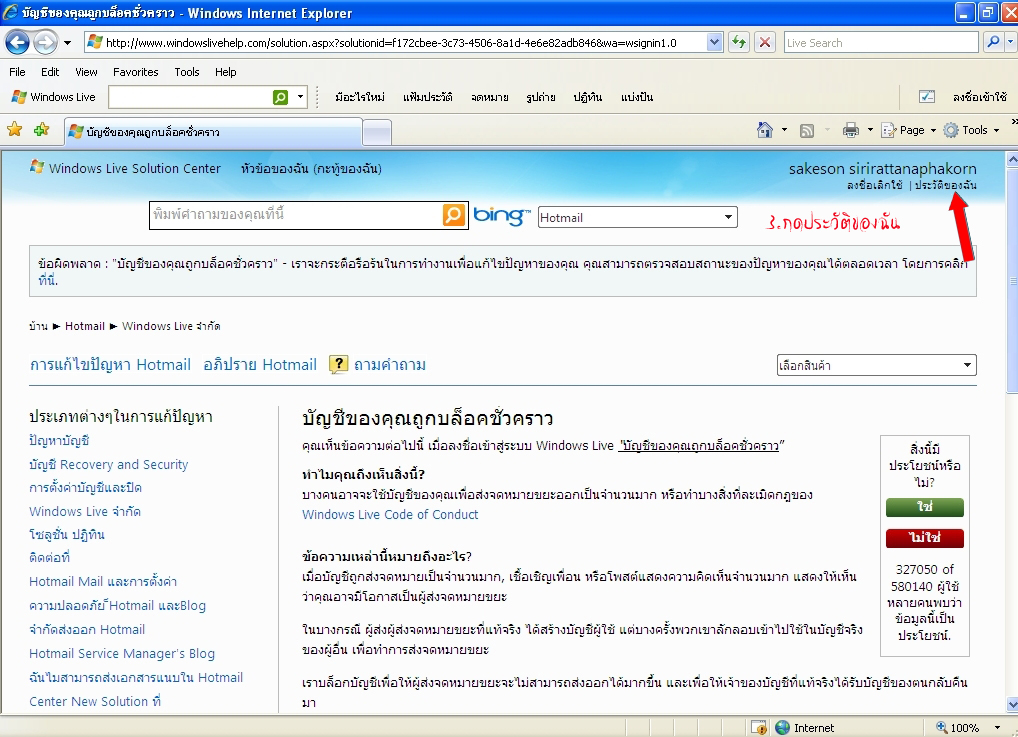Screen dimensions: 1018x737
Task: Open the View menu
Action: coord(86,72)
